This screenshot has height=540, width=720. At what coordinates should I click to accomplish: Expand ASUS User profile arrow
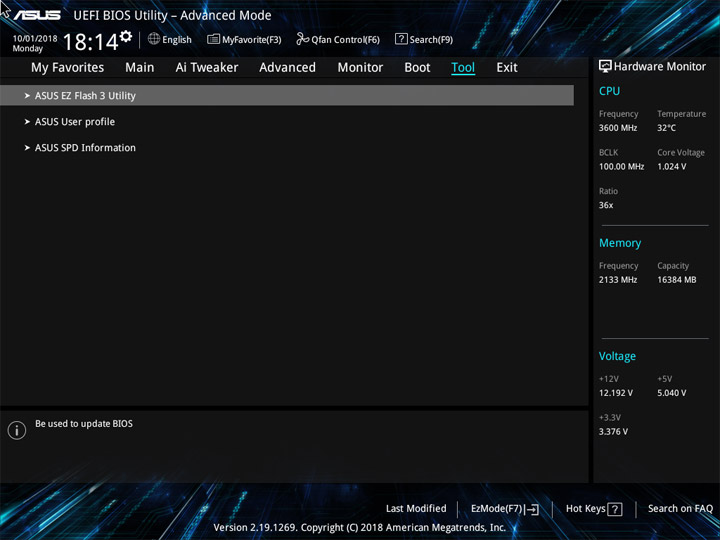[x=27, y=122]
